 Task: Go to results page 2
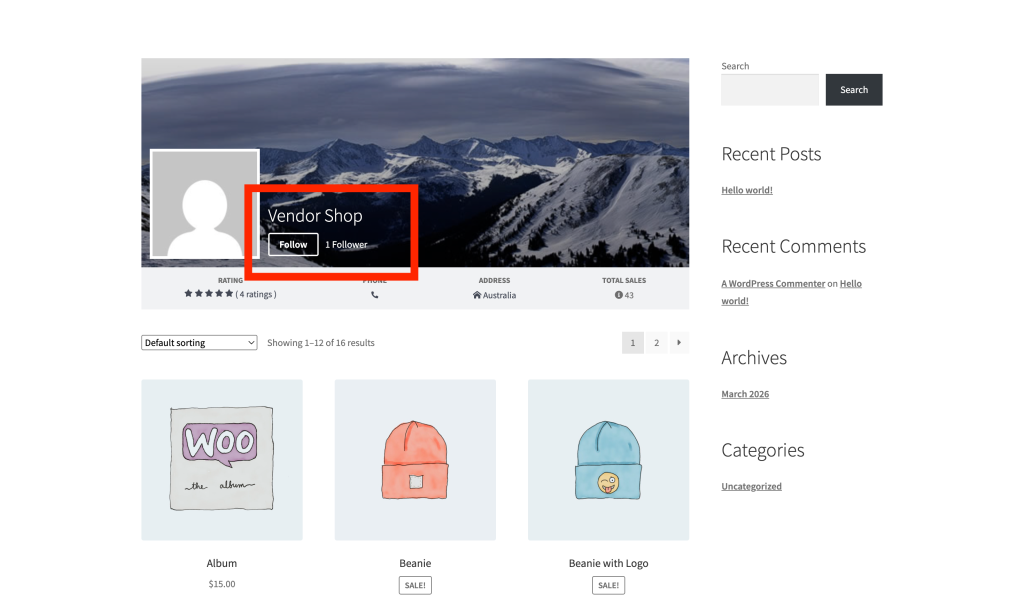[x=656, y=343]
